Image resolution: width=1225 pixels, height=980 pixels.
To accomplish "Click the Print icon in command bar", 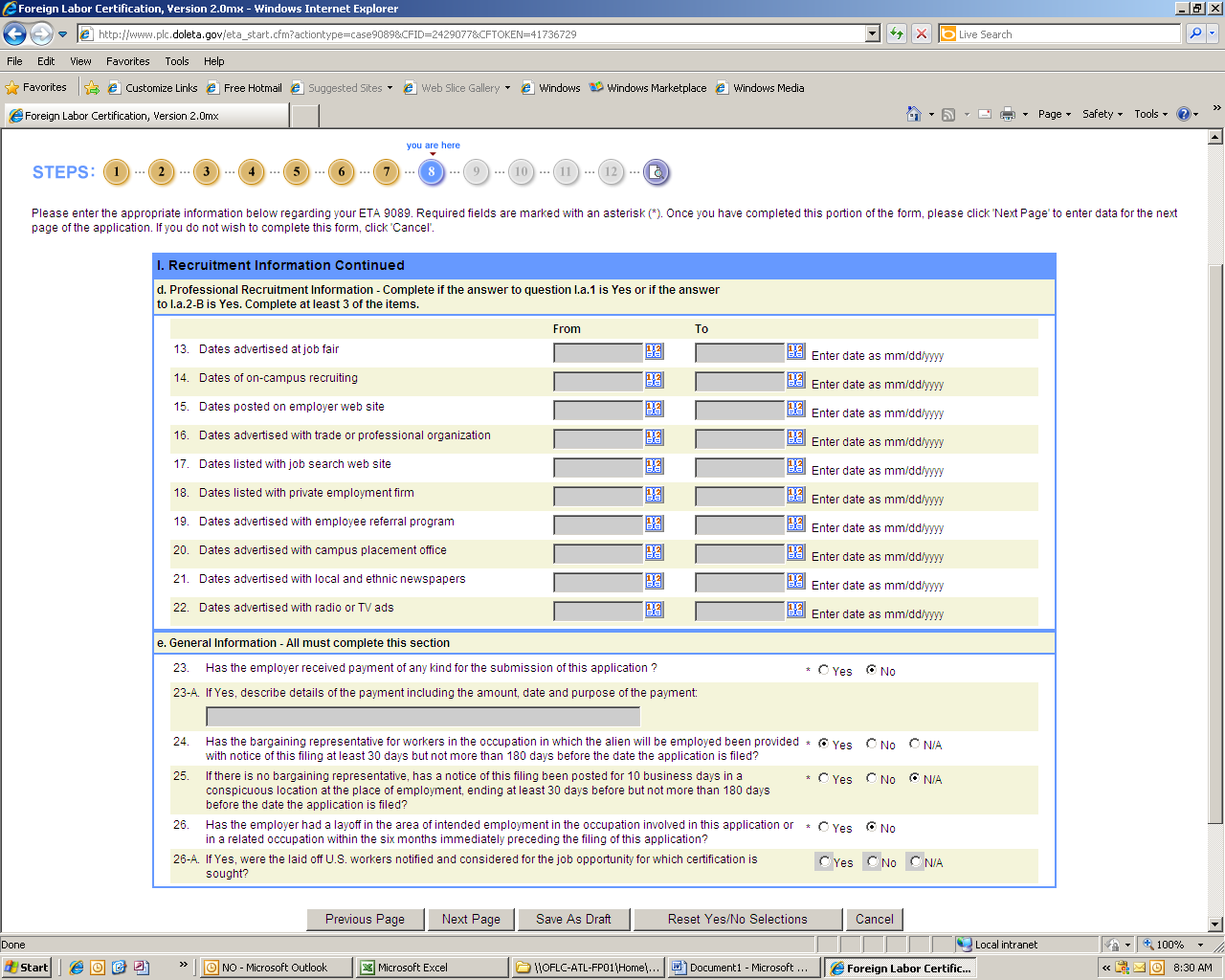I will [x=1008, y=114].
